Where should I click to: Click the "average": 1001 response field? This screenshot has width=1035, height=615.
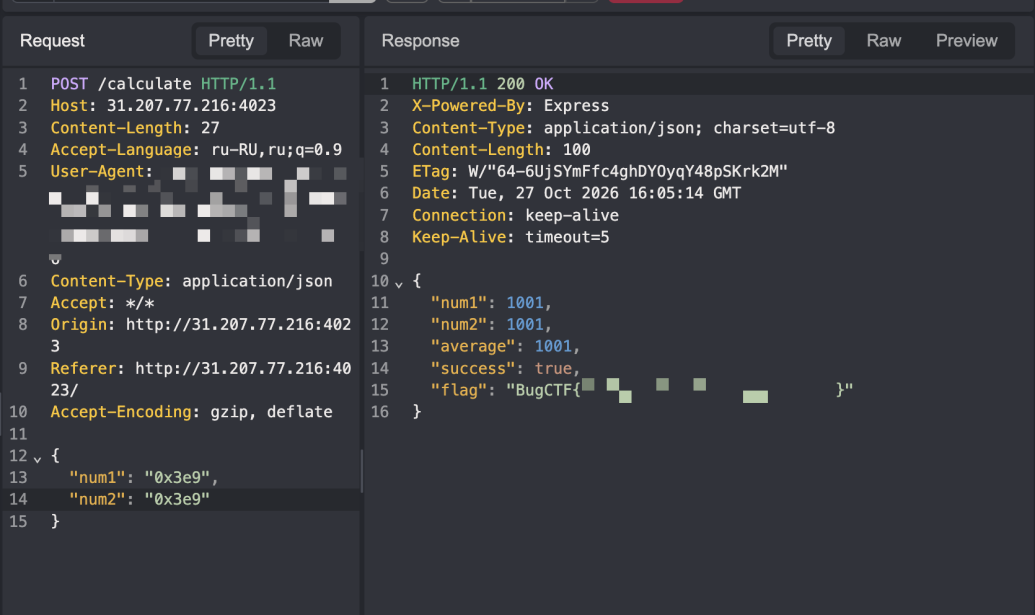tap(505, 346)
